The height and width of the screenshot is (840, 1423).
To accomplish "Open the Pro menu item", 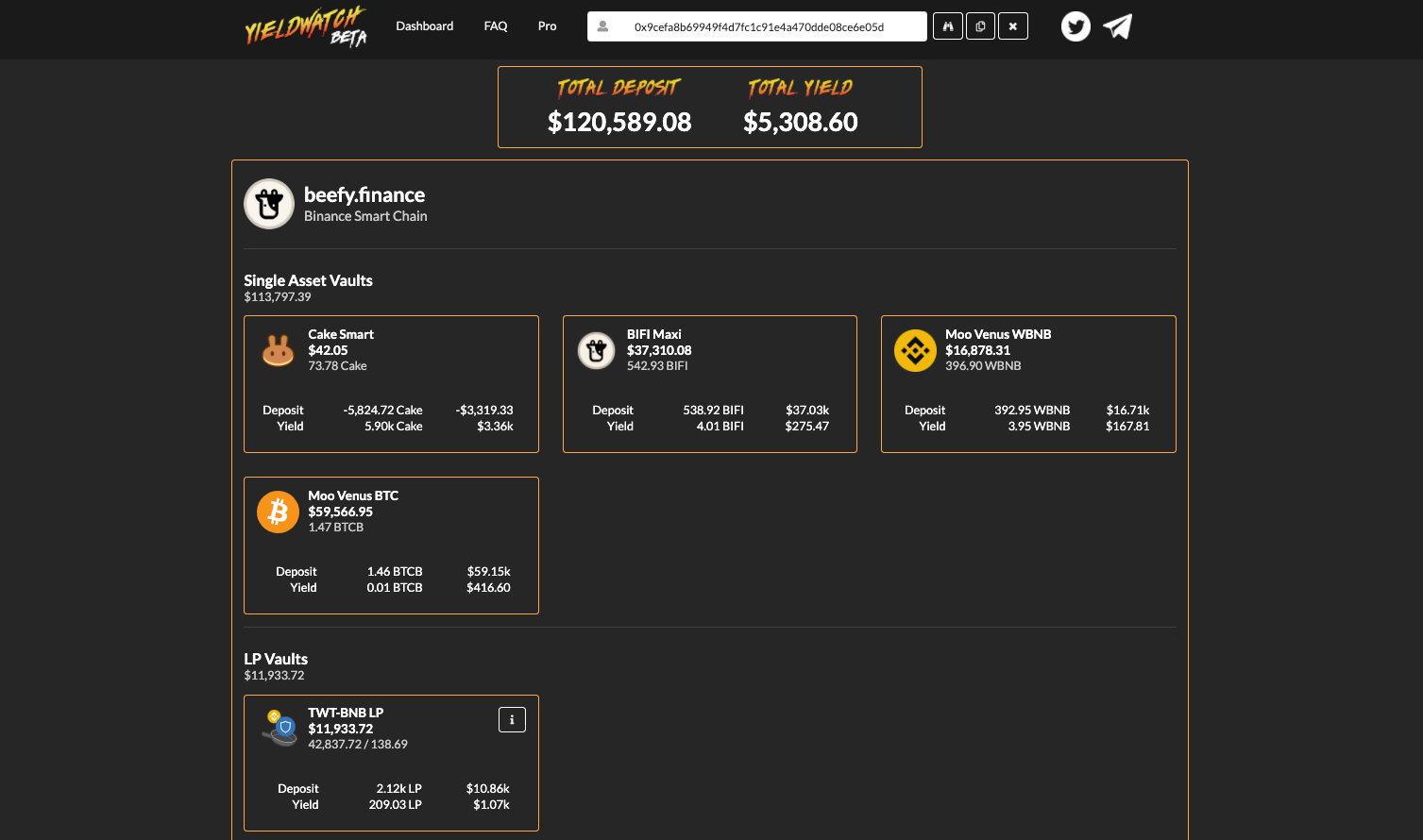I will pyautogui.click(x=547, y=26).
